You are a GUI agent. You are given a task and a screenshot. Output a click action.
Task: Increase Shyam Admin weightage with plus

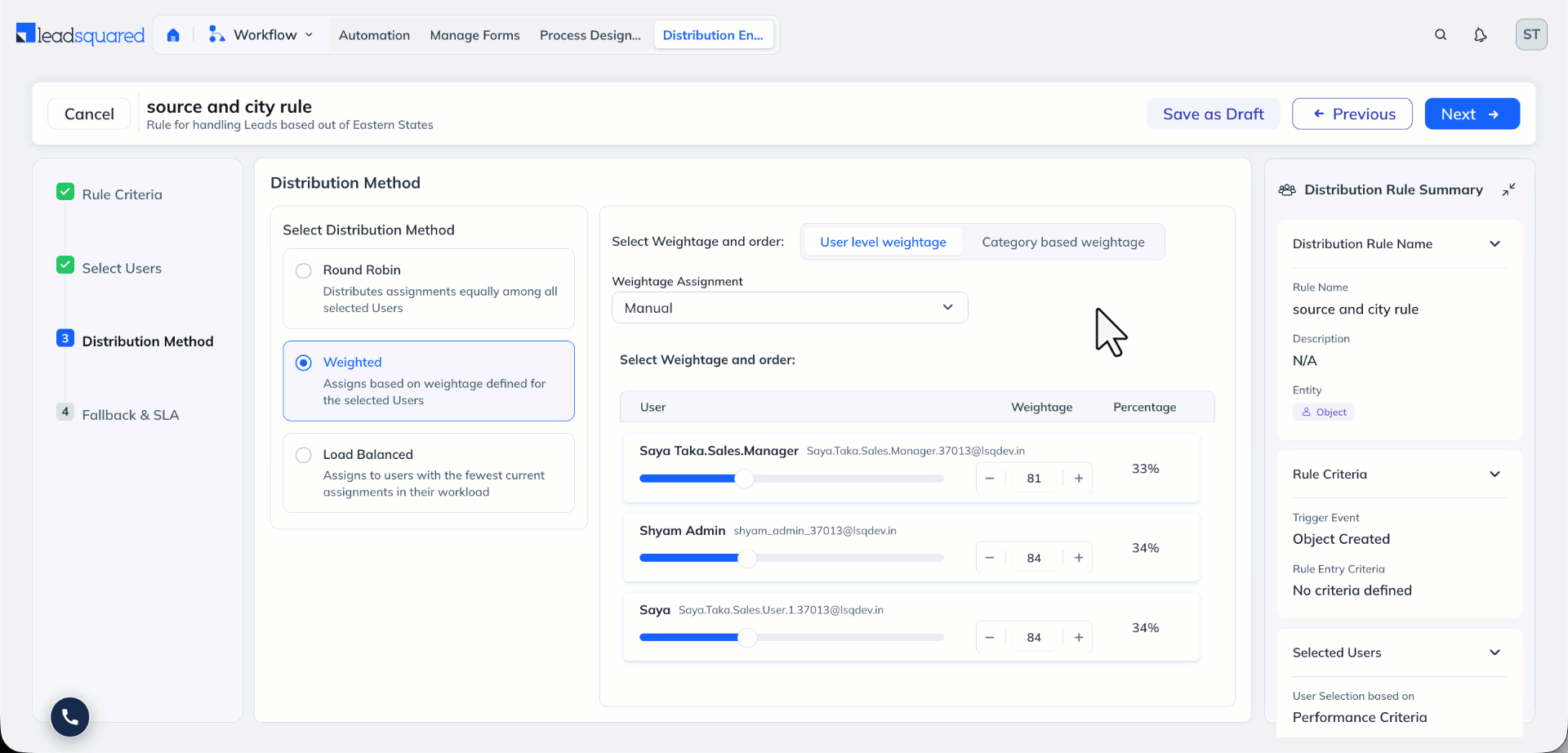coord(1078,558)
